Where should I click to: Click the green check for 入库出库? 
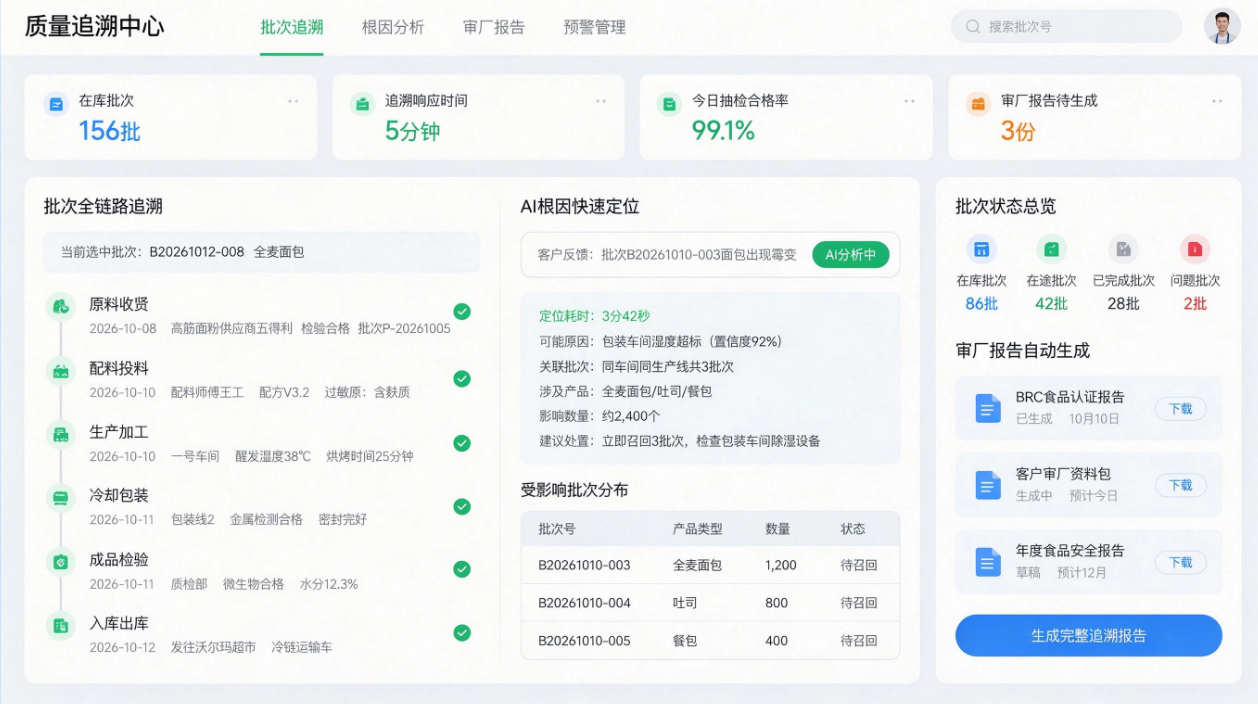coord(462,633)
